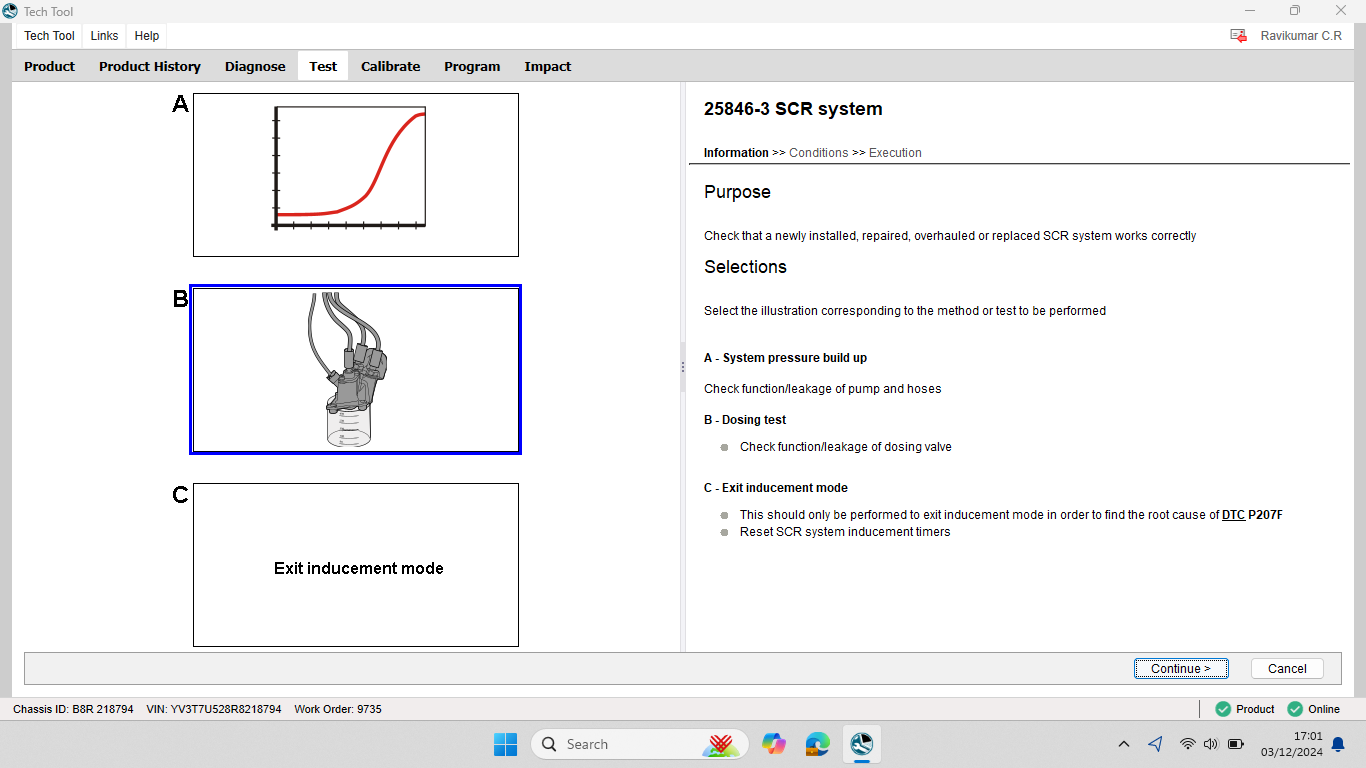The height and width of the screenshot is (768, 1366).
Task: Click the panel splitter handle
Action: [x=683, y=367]
